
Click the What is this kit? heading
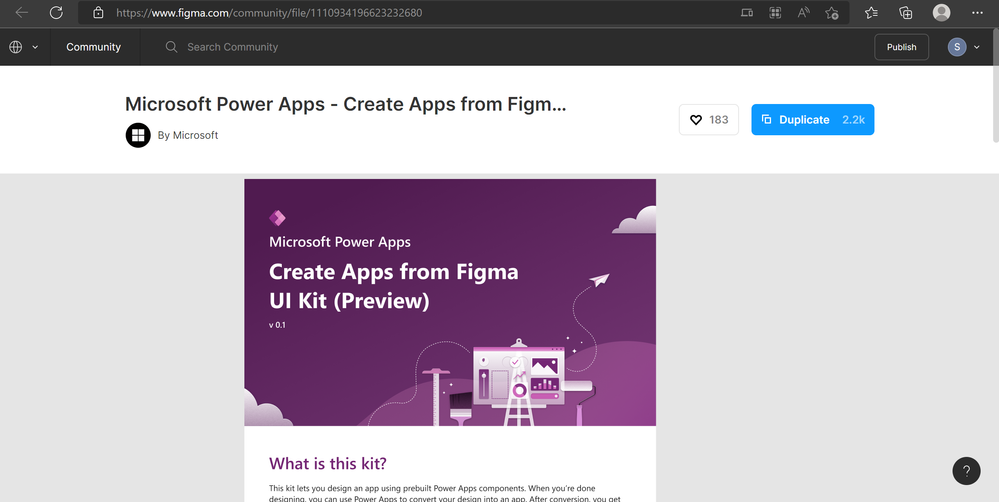(327, 463)
